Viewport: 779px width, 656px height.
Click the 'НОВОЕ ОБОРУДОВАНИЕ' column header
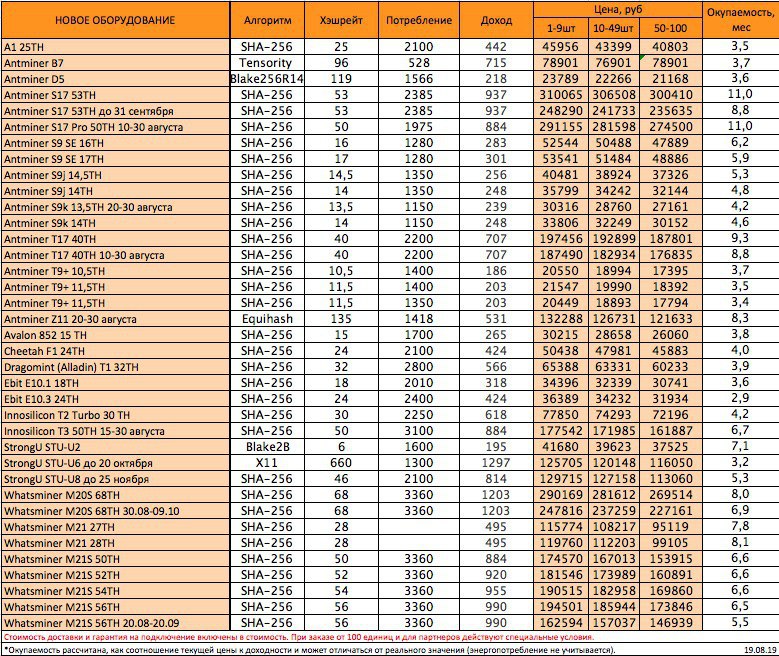point(115,20)
